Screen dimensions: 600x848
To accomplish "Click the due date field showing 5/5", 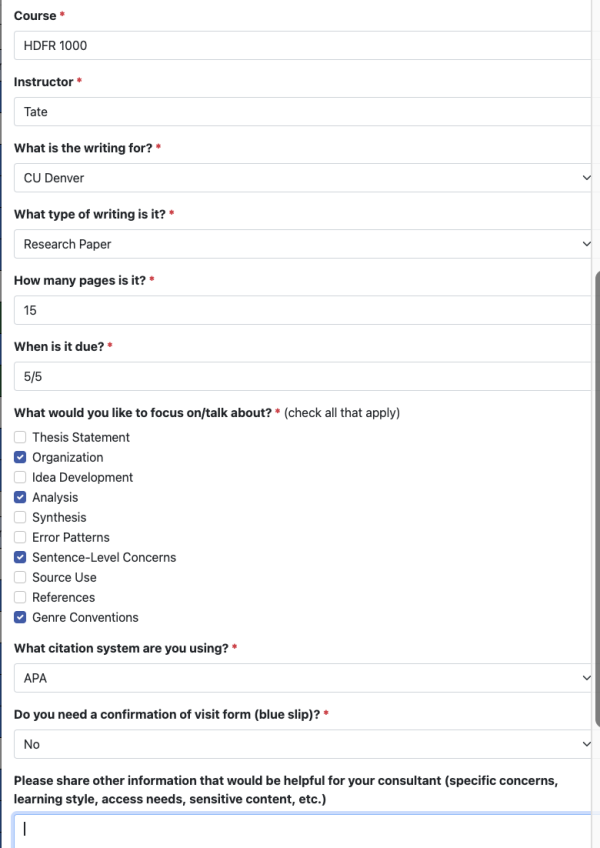I will coord(302,376).
